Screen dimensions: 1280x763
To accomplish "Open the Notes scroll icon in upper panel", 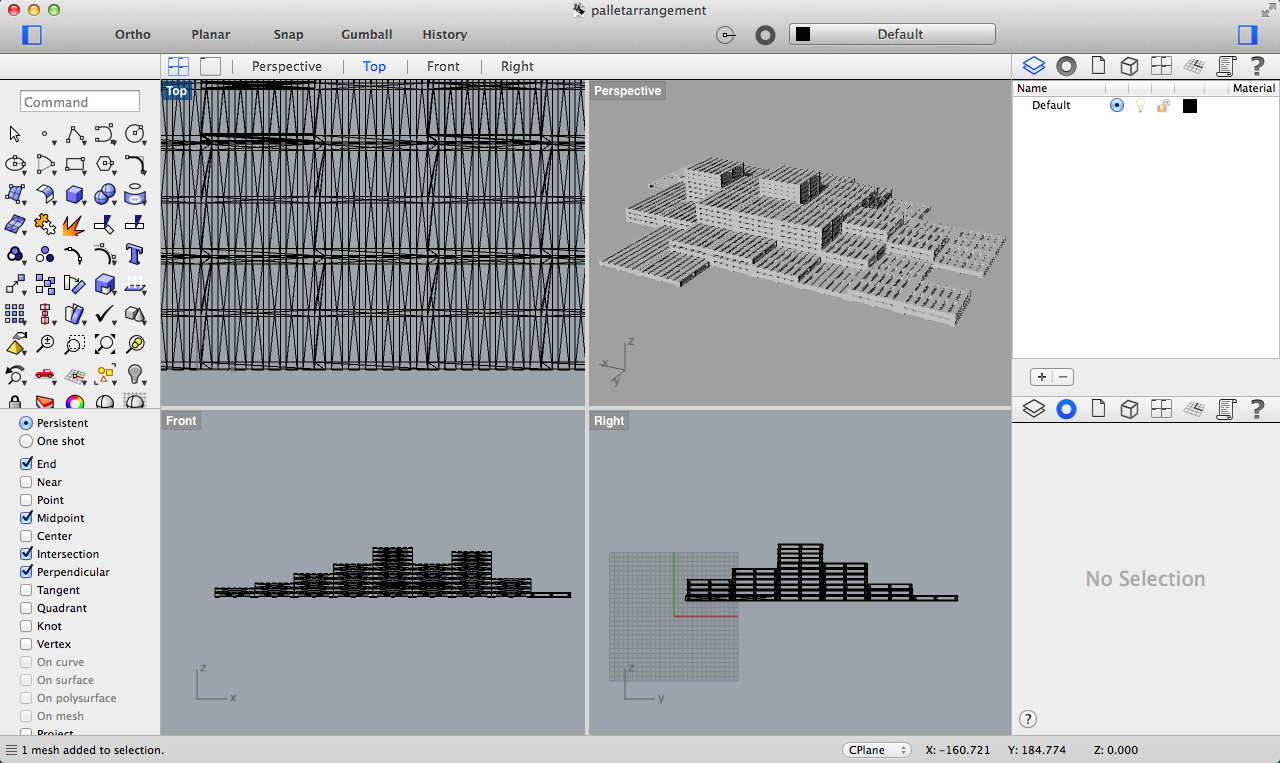I will [1226, 66].
